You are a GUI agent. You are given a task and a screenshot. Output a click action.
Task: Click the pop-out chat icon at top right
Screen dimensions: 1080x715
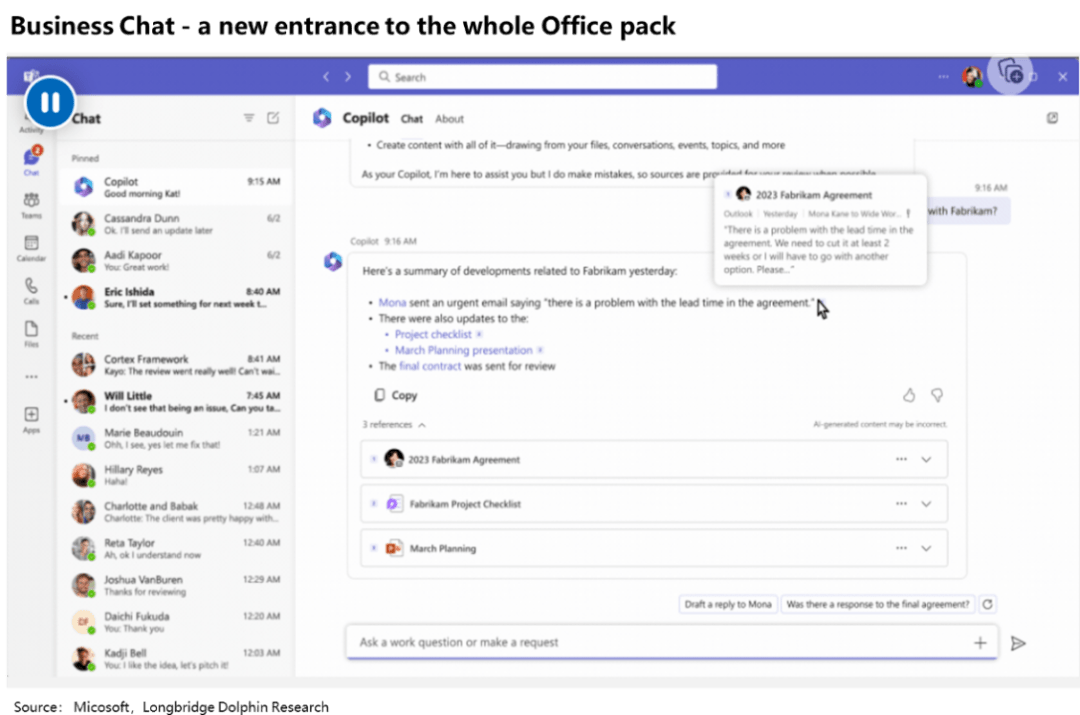pyautogui.click(x=1052, y=118)
